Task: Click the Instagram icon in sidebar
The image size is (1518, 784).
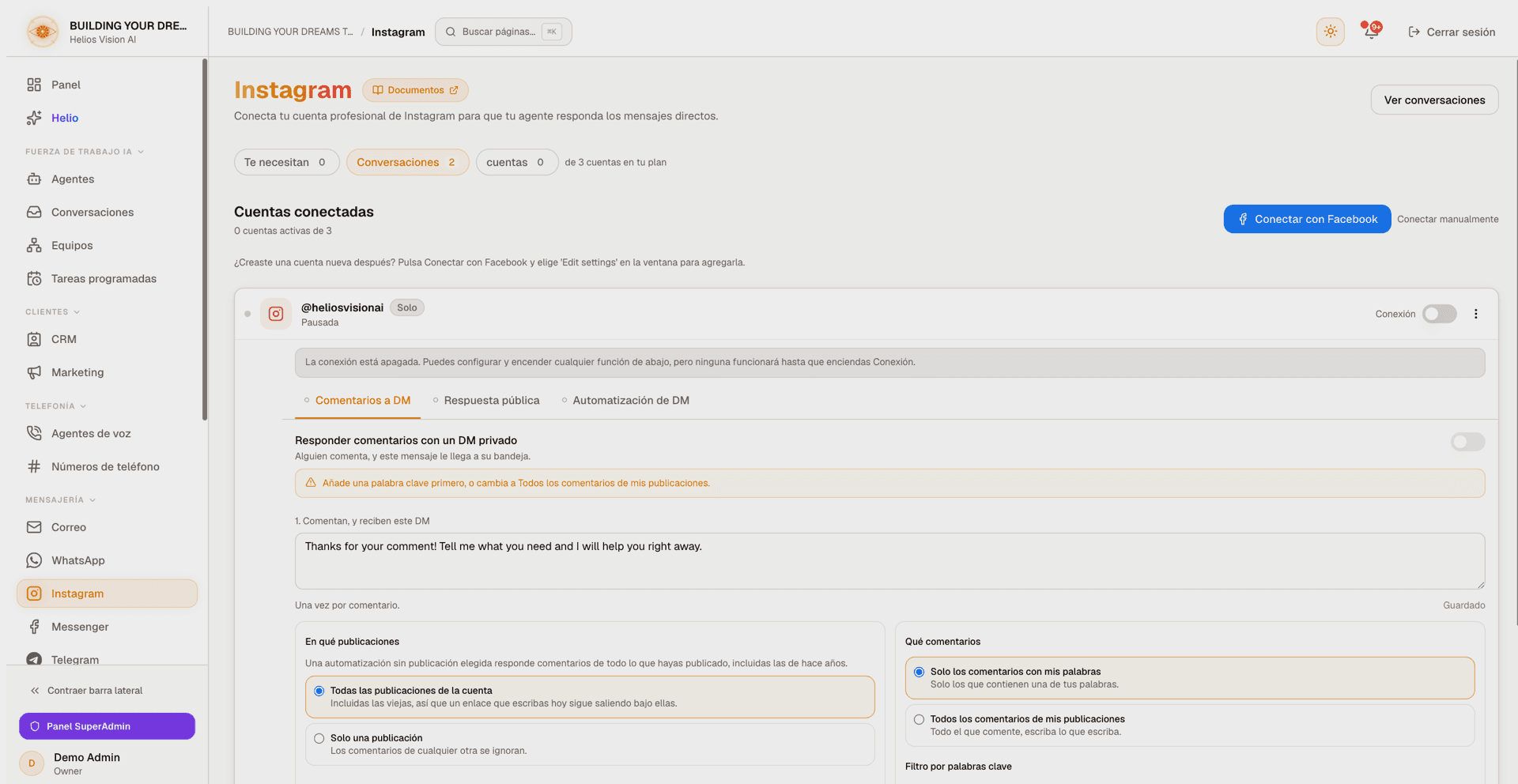Action: [34, 594]
